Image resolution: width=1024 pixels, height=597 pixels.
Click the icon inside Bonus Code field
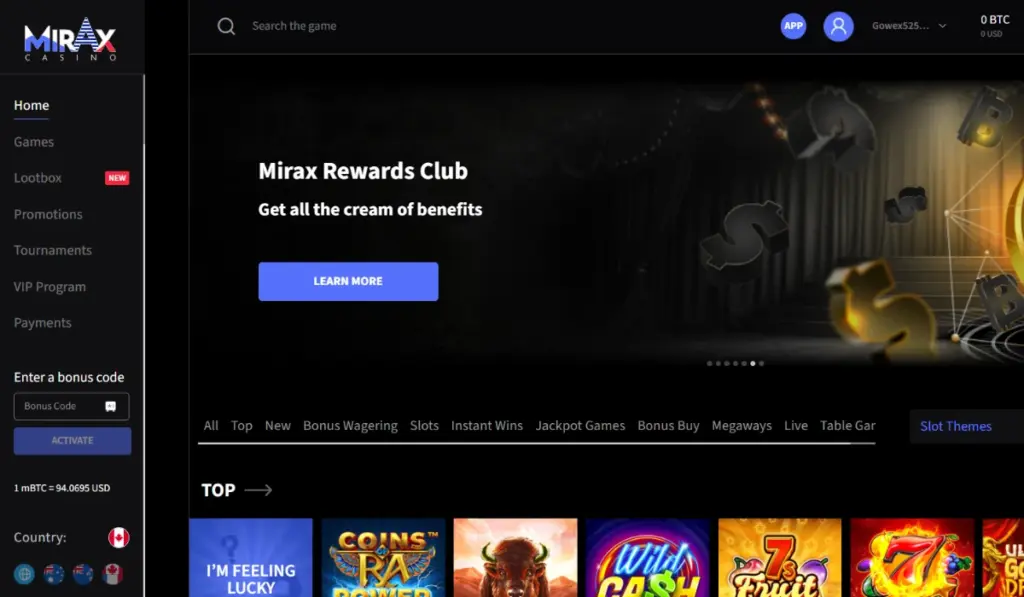110,406
